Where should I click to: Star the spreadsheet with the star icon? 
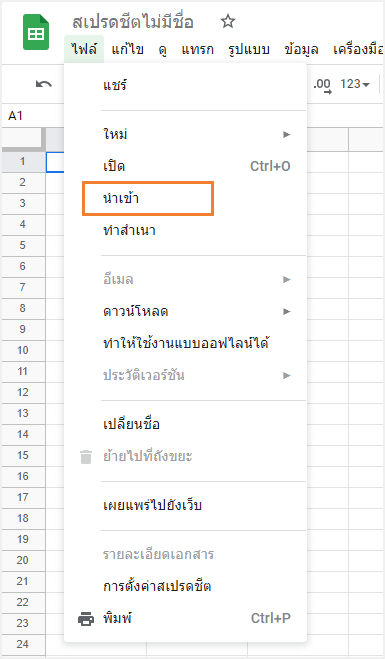(228, 21)
